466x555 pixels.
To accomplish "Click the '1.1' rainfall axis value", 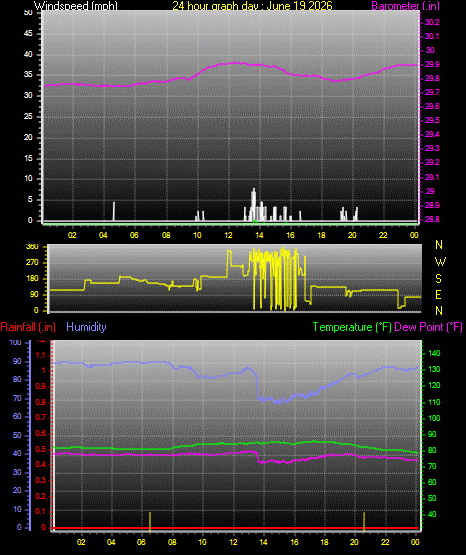I will coord(41,355).
